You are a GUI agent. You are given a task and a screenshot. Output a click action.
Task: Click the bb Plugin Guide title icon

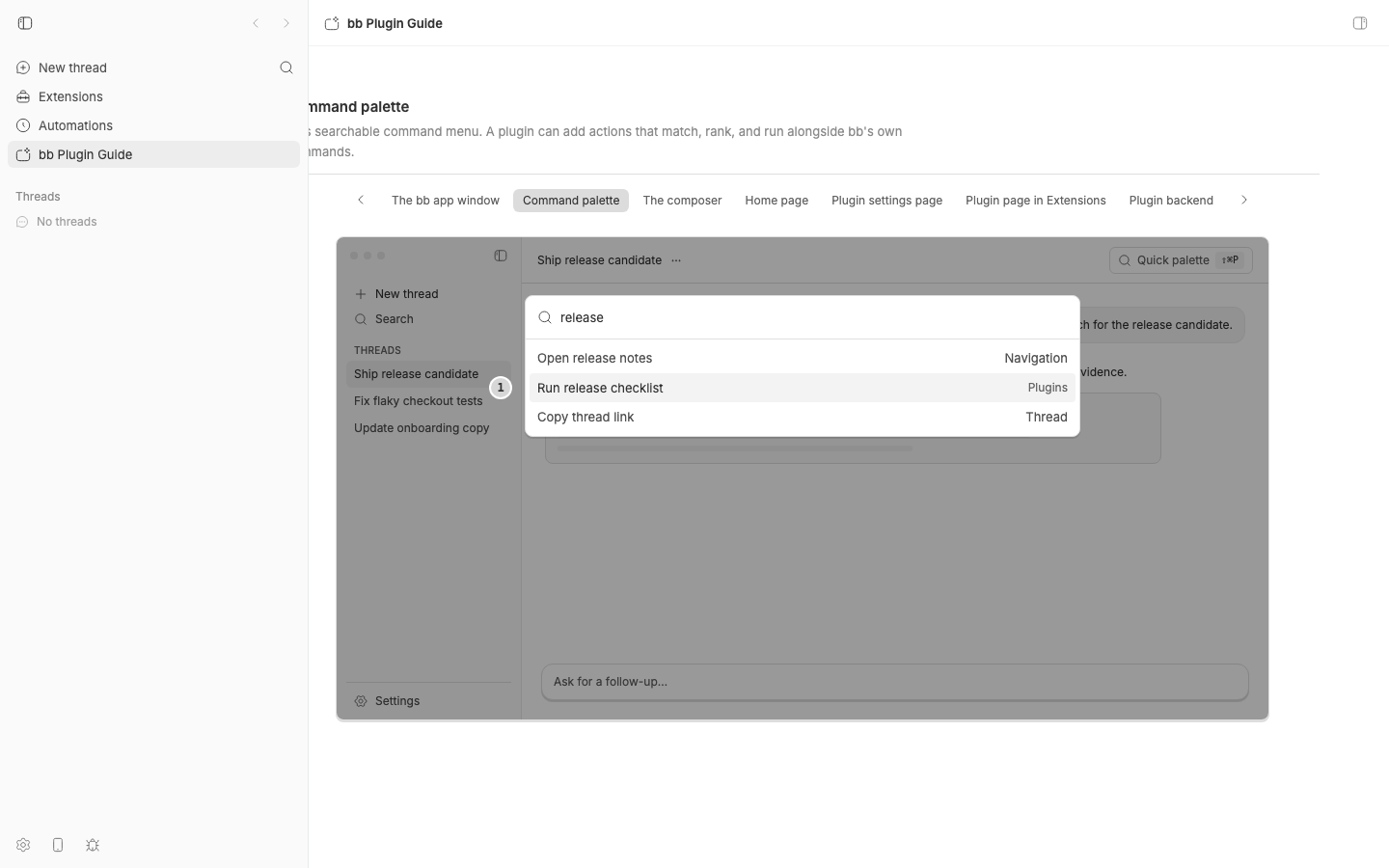coord(332,23)
